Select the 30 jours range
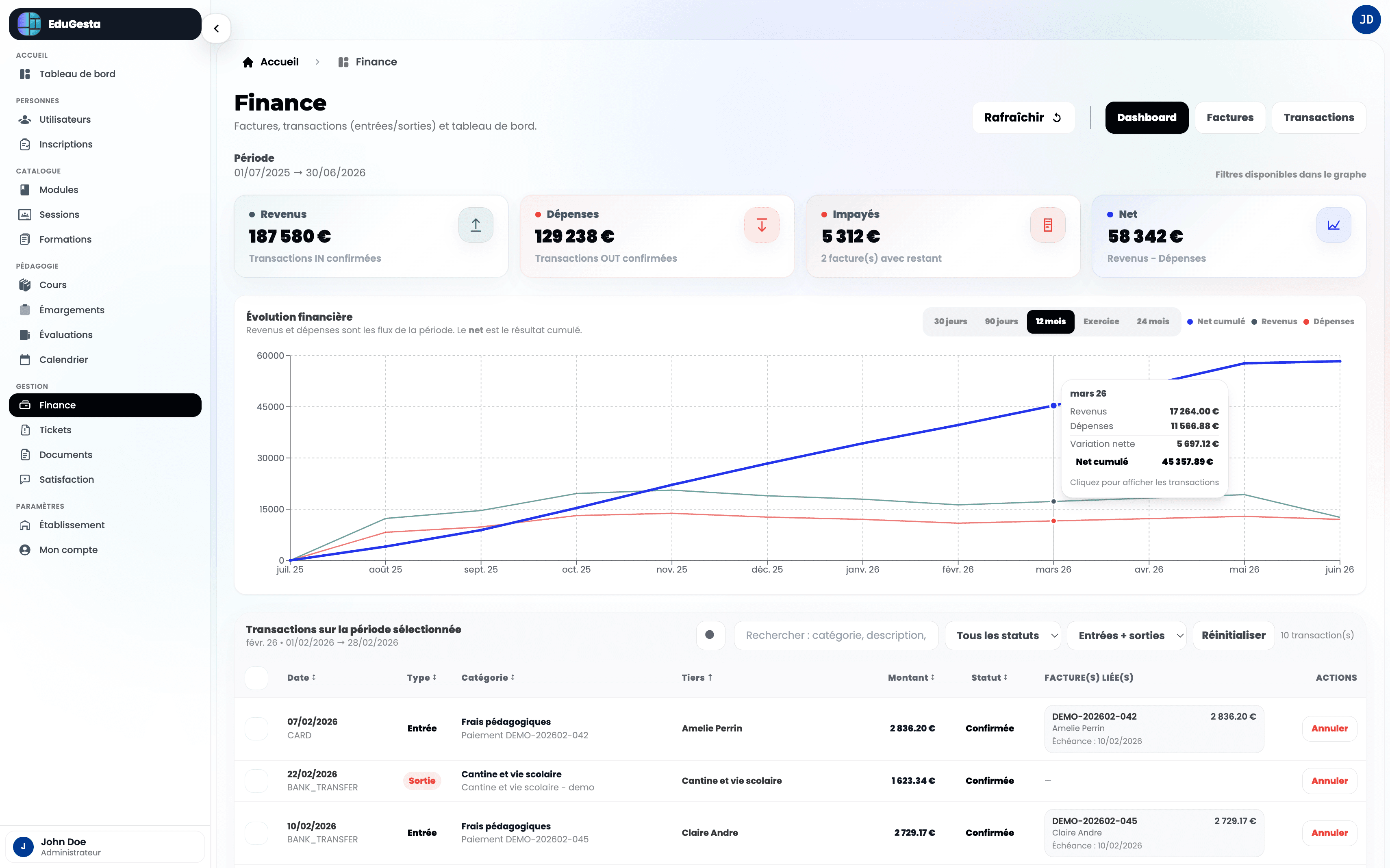The image size is (1390, 868). click(x=950, y=321)
